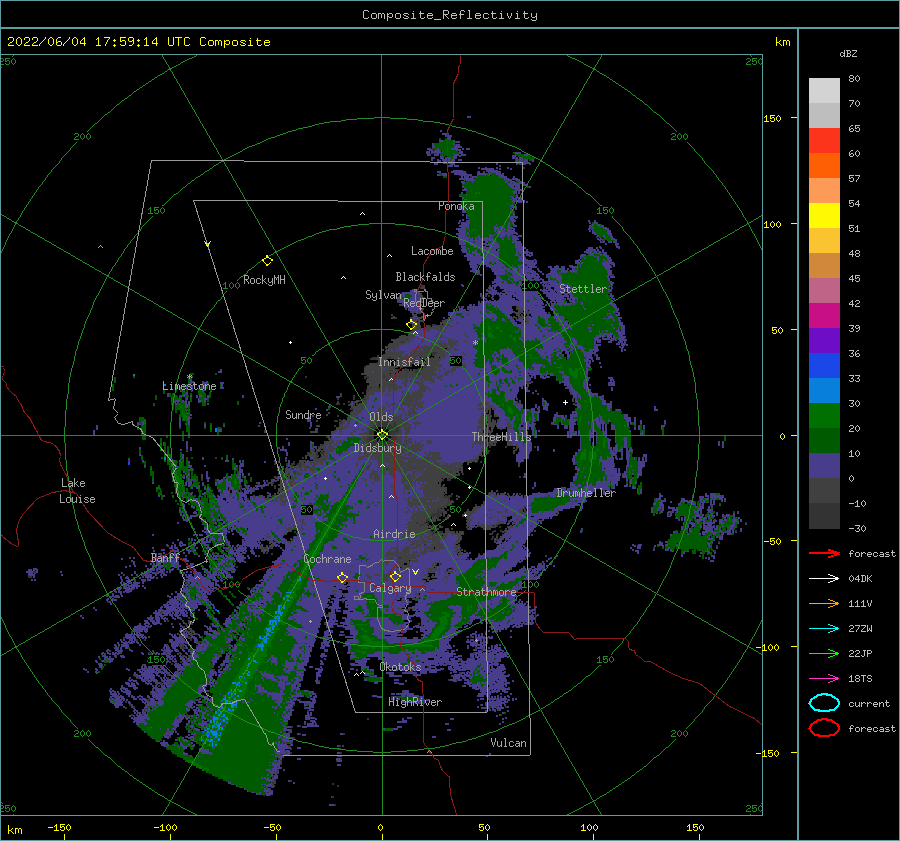Select the Didsbury label

(x=377, y=448)
